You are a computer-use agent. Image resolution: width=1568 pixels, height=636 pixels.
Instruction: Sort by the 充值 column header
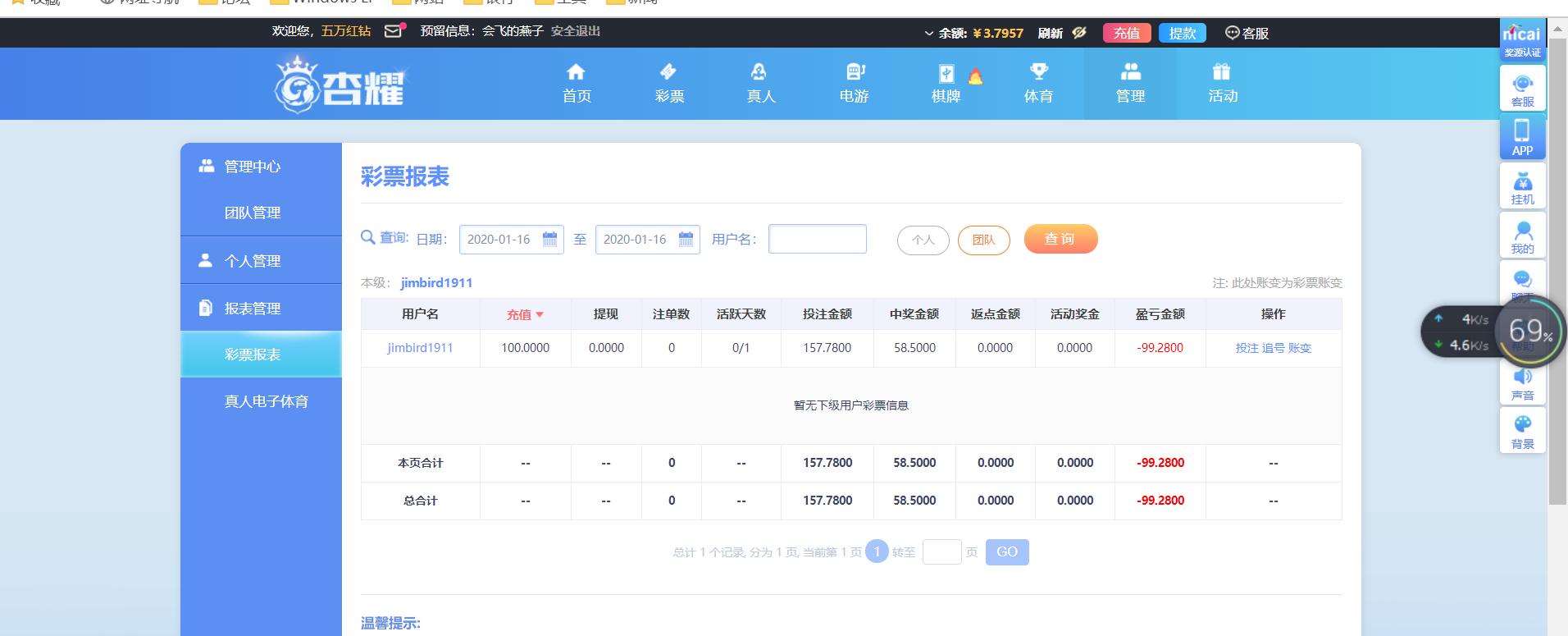[x=525, y=314]
